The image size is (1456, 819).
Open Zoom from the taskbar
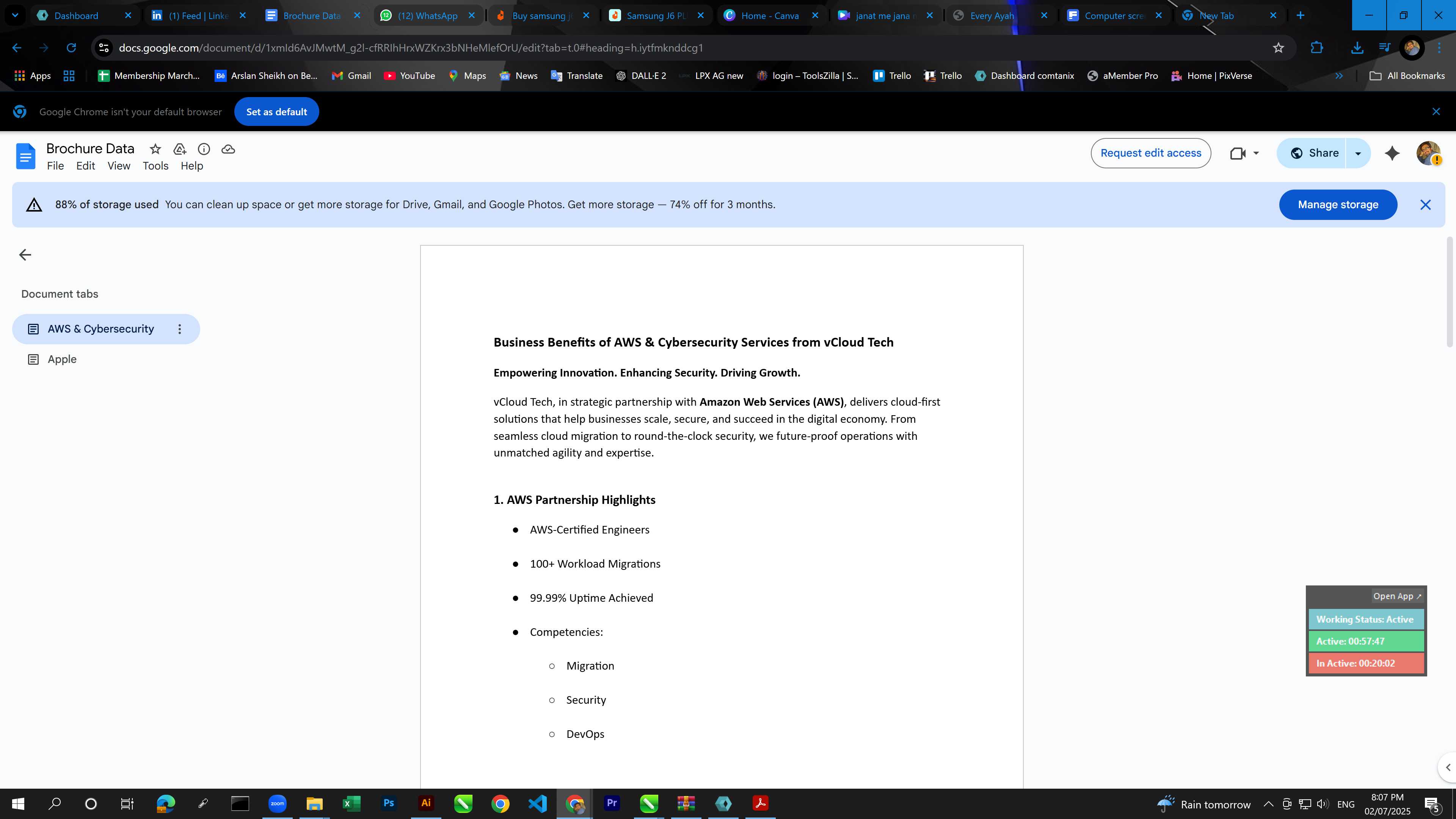(277, 803)
